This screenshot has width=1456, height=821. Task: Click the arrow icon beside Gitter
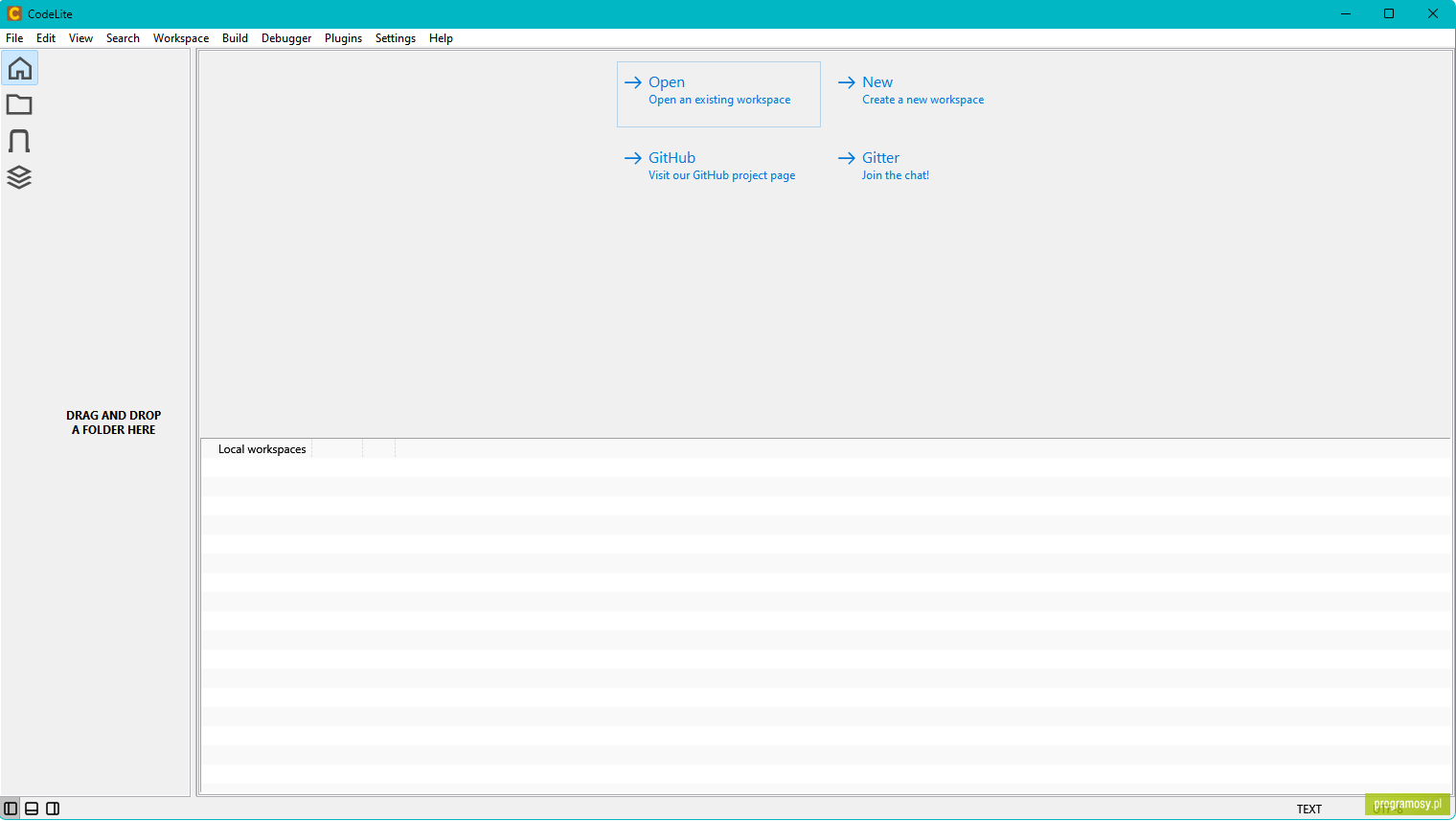[x=847, y=158]
